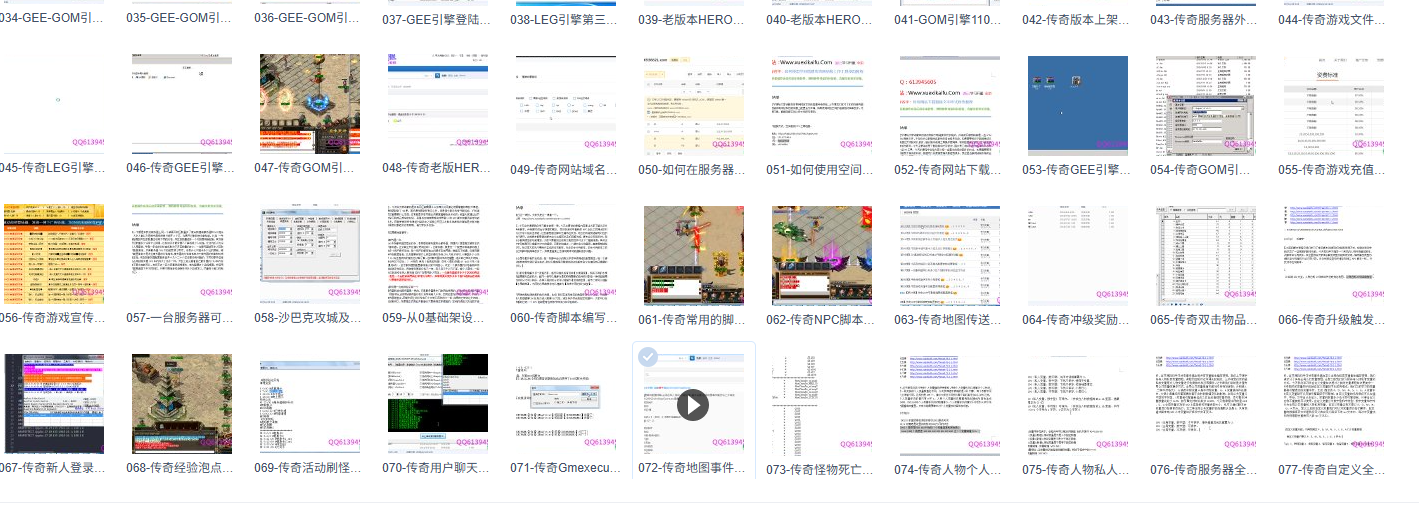Click the file name 072-传奇地图事件...
The width and height of the screenshot is (1419, 506).
tap(692, 468)
